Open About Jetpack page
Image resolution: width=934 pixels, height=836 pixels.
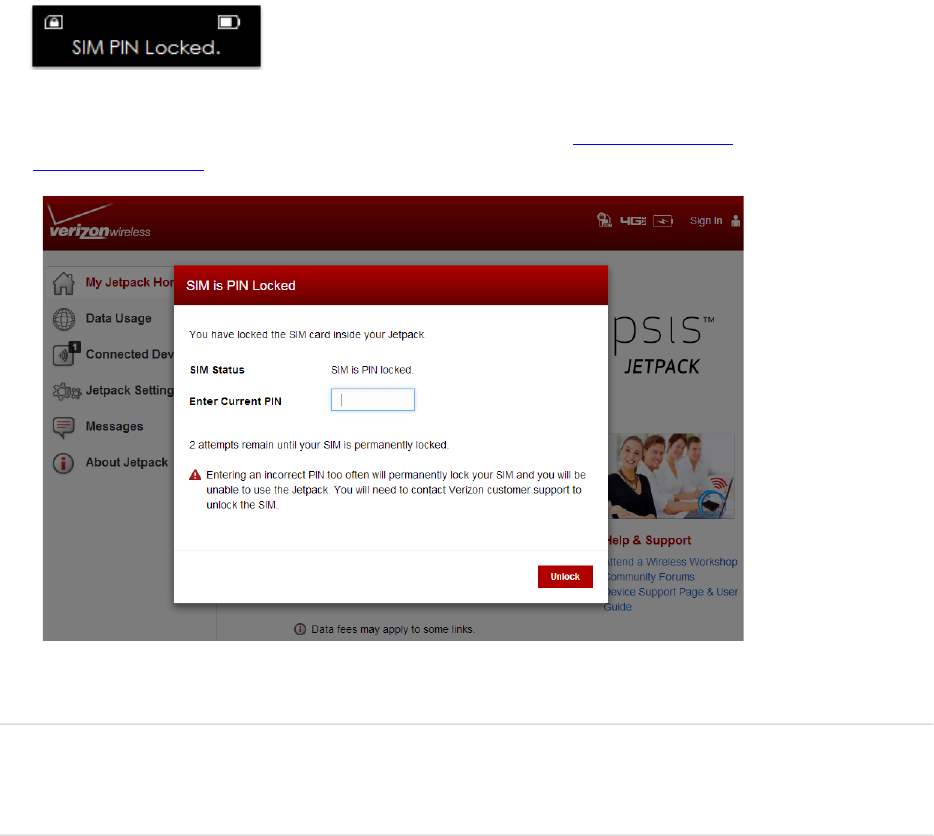click(127, 462)
